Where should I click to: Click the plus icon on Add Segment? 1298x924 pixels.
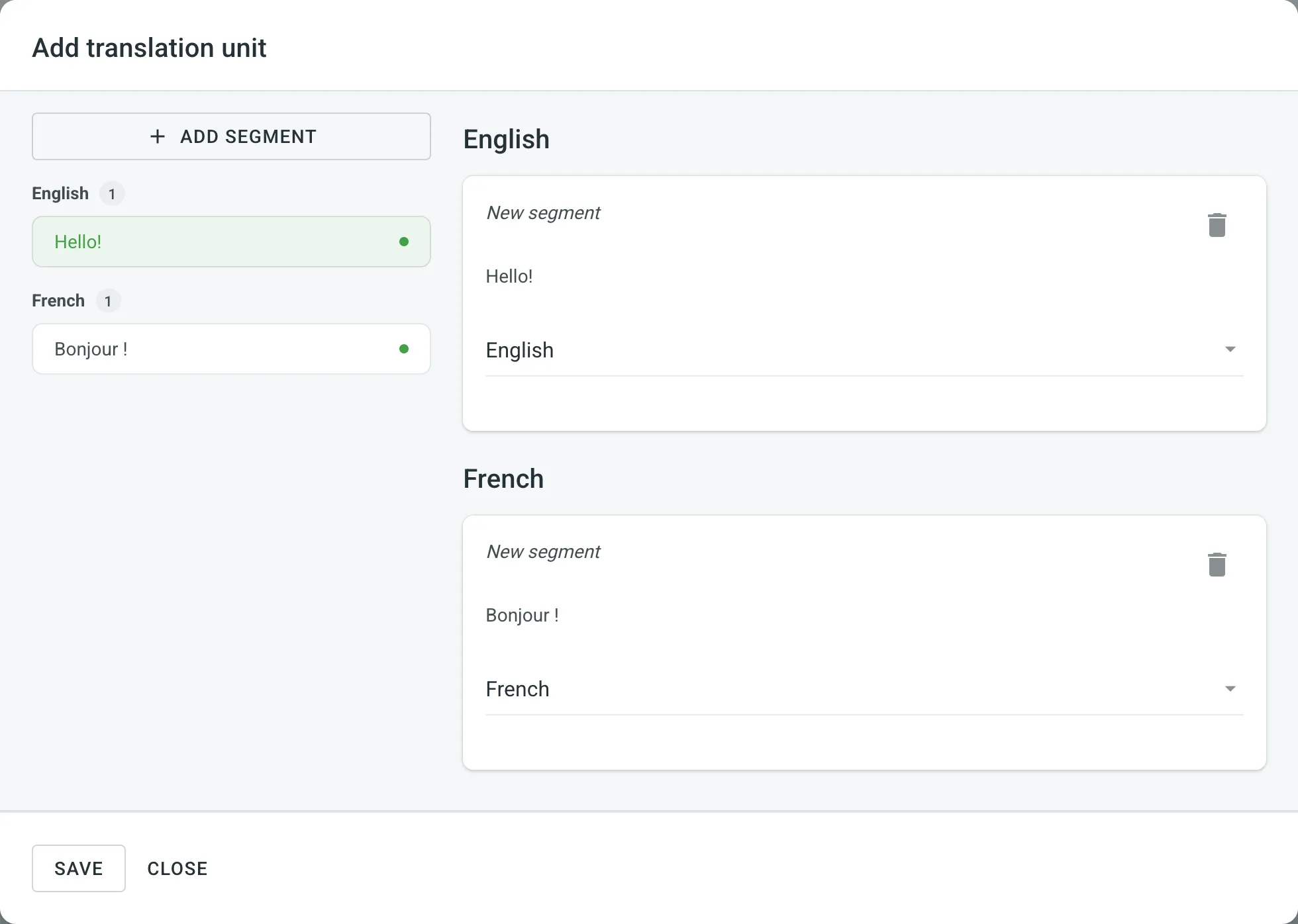click(157, 136)
